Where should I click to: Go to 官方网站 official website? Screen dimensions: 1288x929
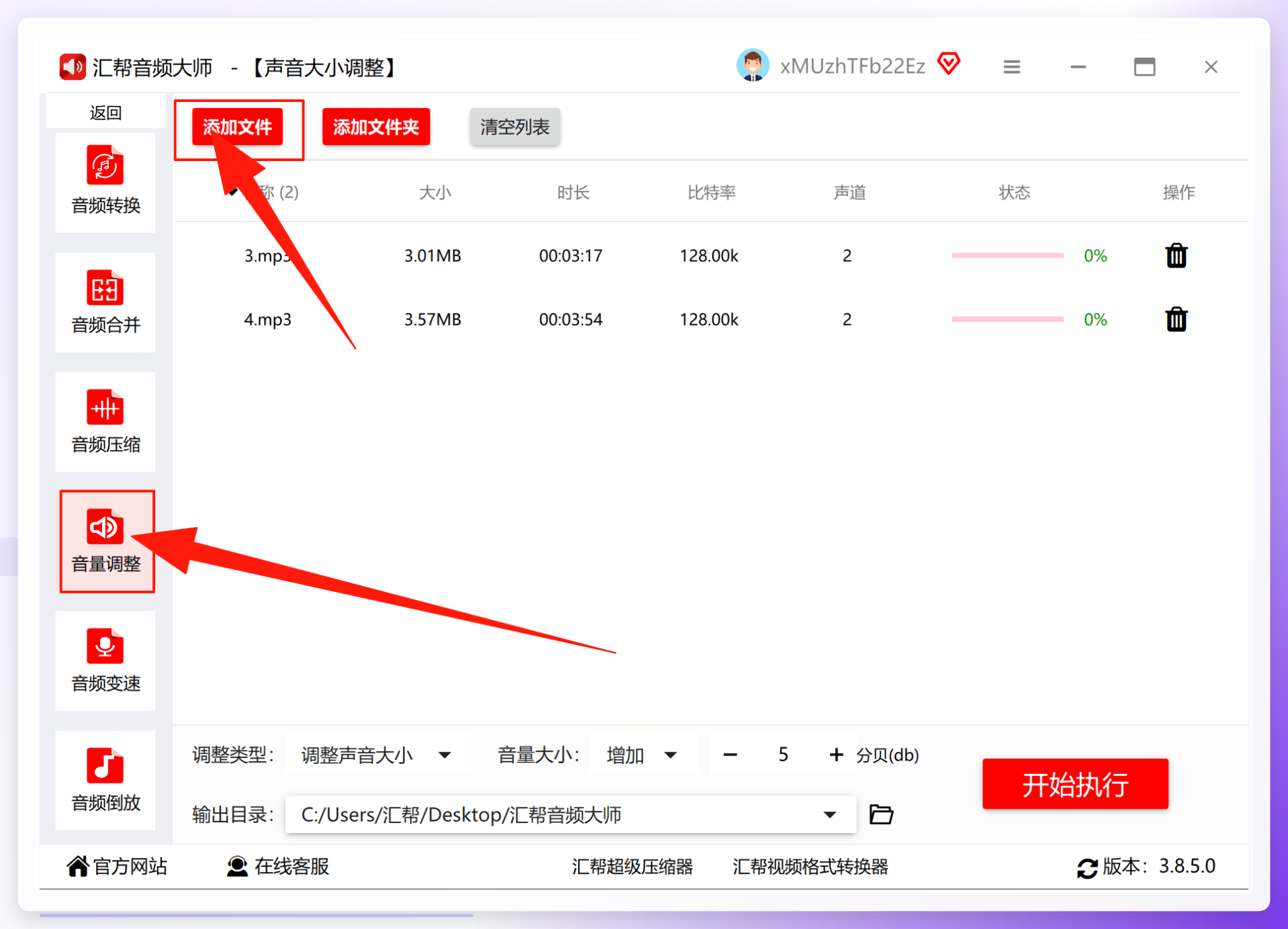coord(117,867)
